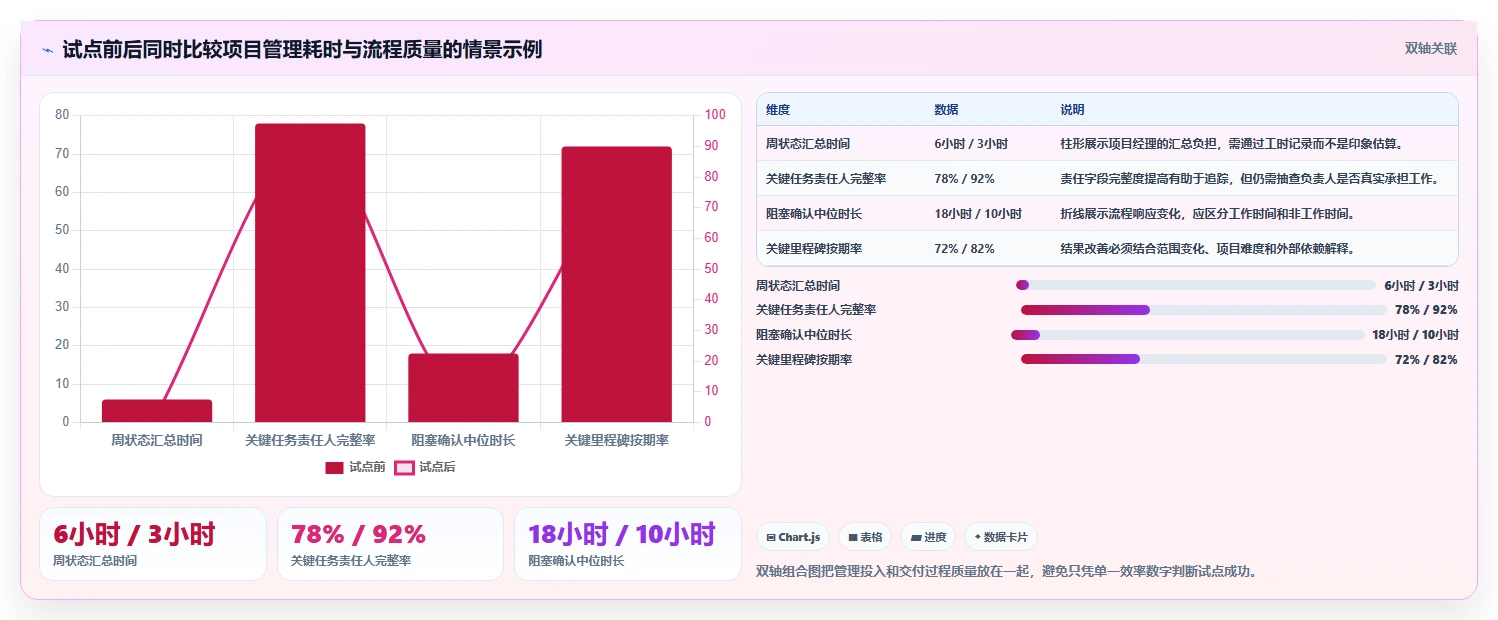
Task: Click the 说明 column header
Action: coord(1254,109)
